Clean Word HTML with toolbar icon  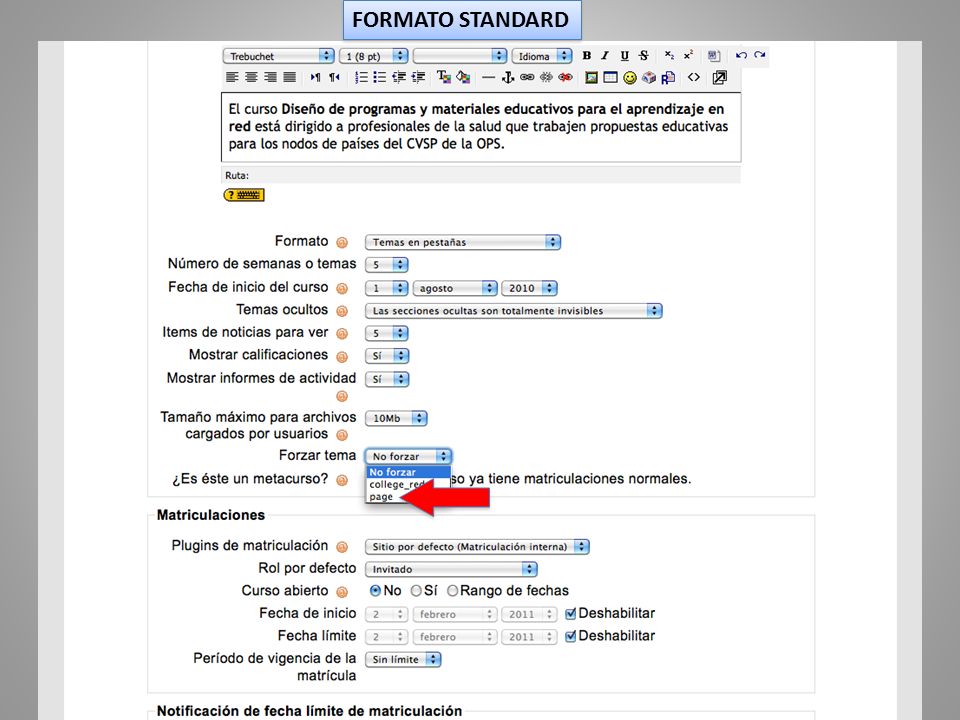pos(713,56)
